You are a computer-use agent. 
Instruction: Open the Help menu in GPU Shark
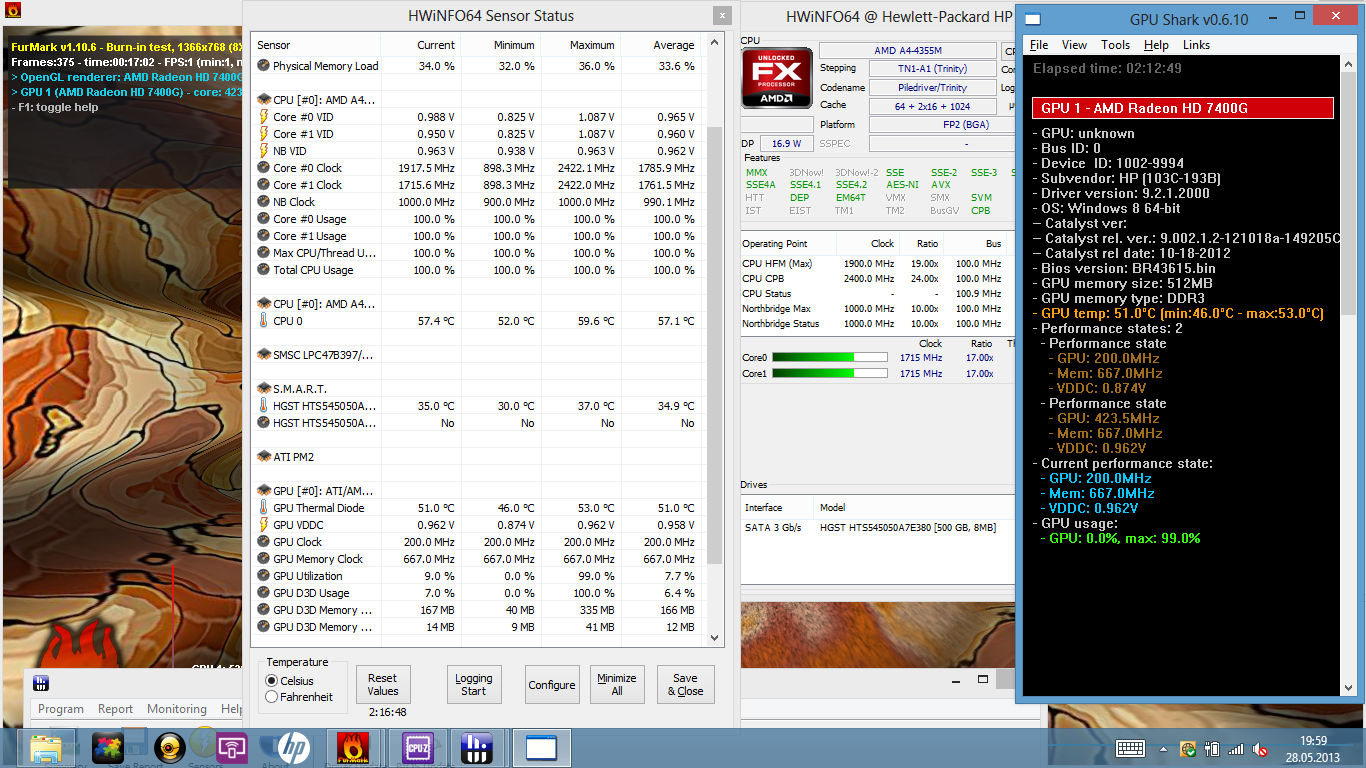tap(1156, 45)
